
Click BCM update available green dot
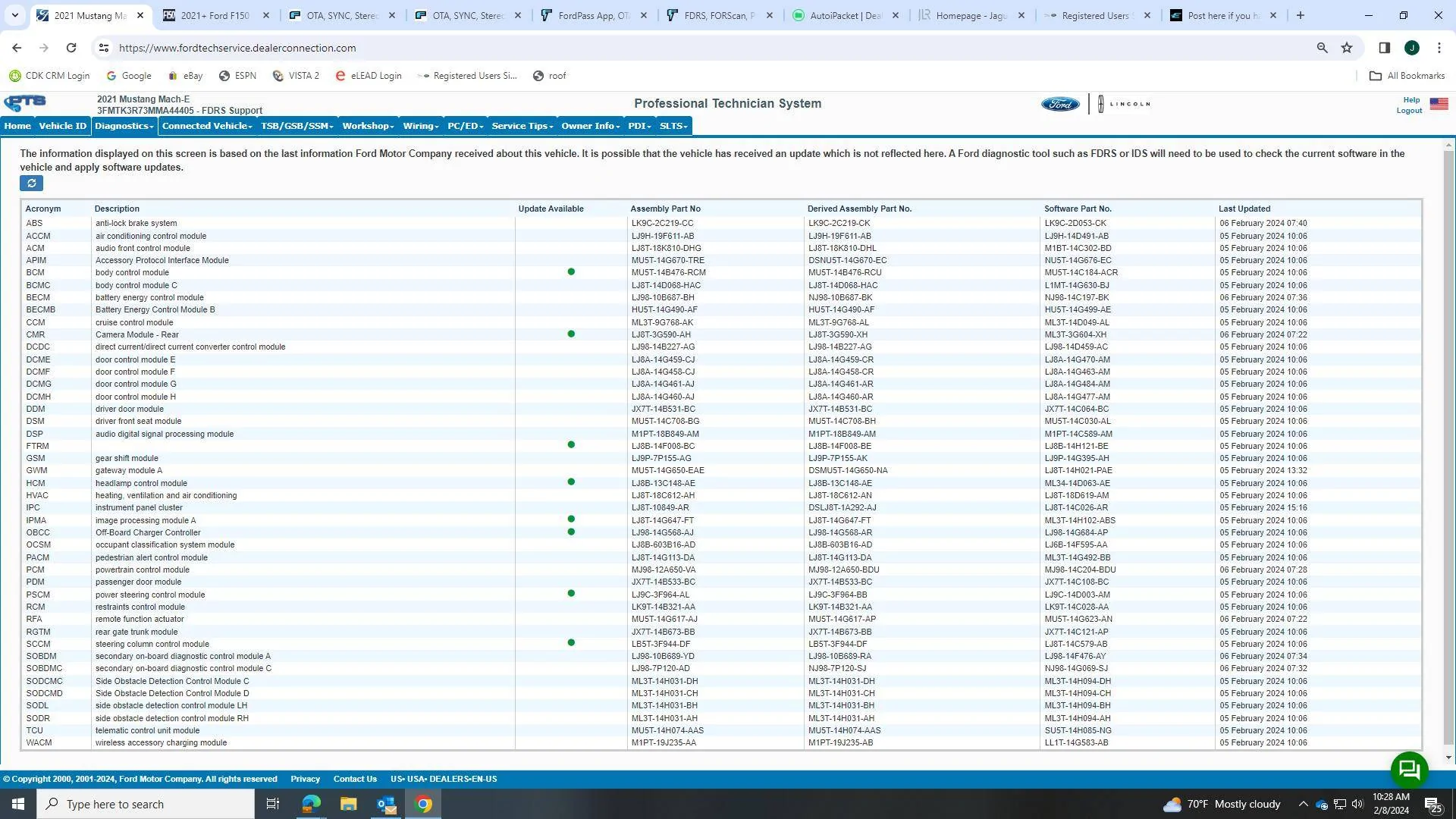(x=571, y=271)
